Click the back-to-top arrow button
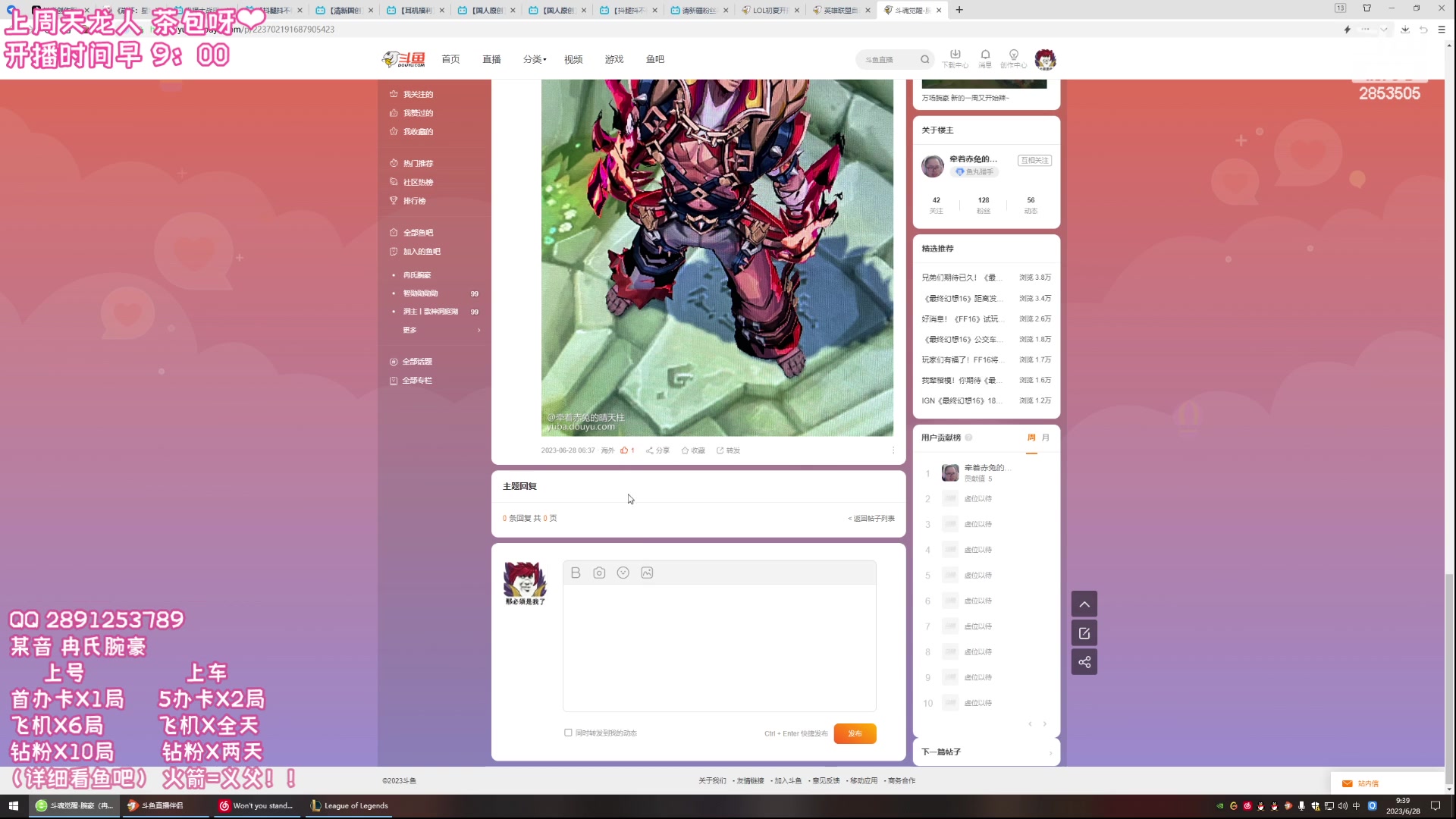 coord(1084,604)
